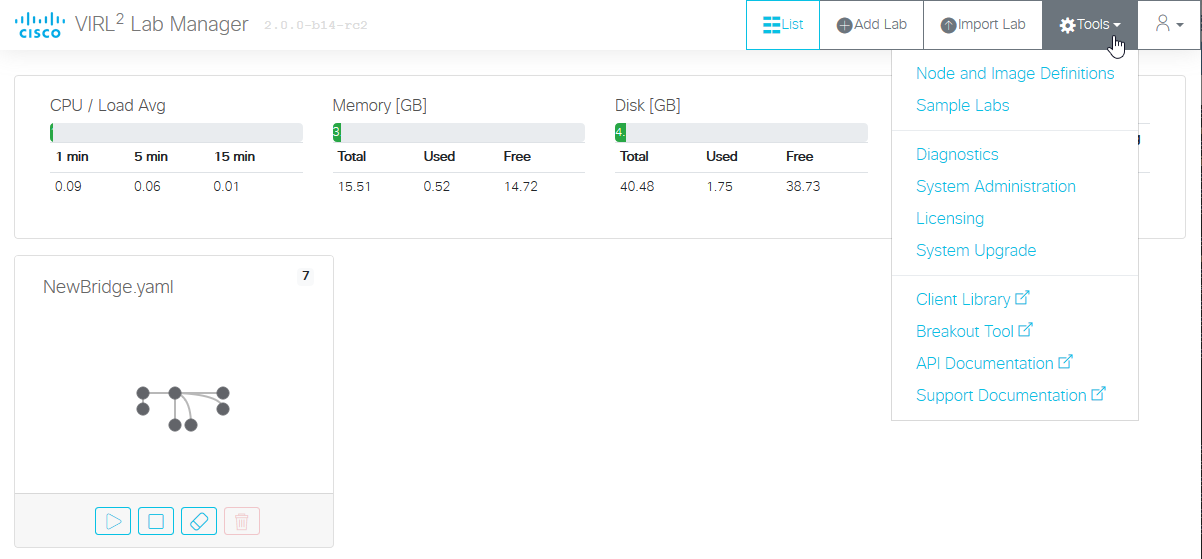Click version text 2.0.0-b14-rc2
1202x559 pixels.
click(316, 26)
